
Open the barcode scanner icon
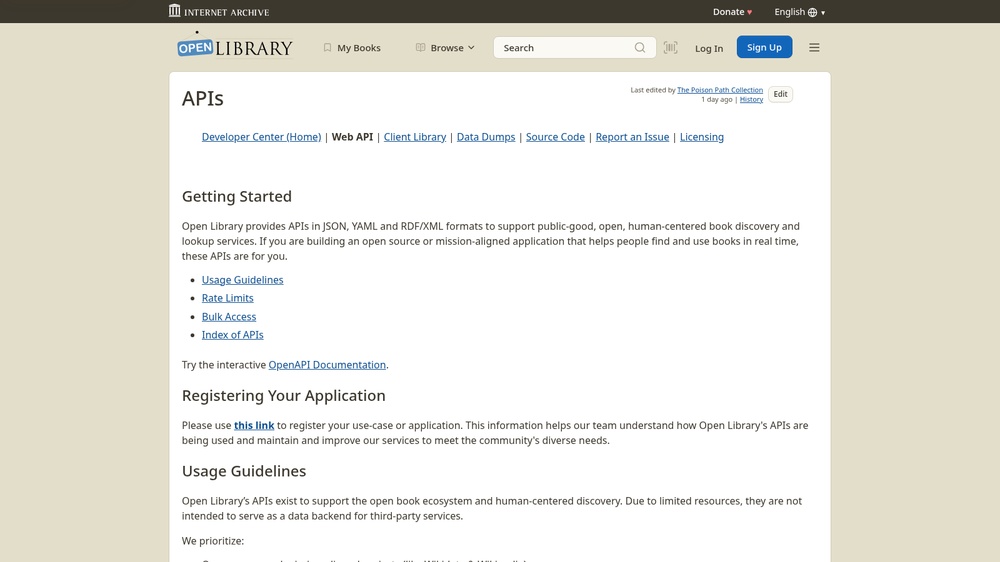[x=670, y=48]
